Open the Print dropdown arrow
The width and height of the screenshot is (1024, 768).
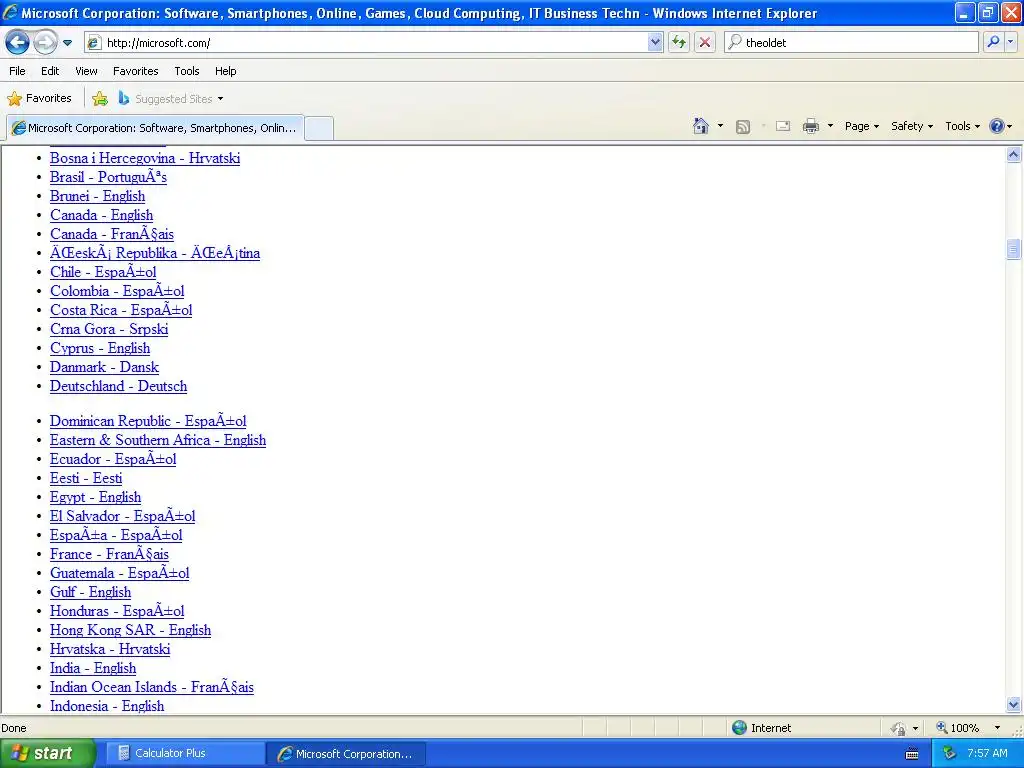pyautogui.click(x=830, y=126)
